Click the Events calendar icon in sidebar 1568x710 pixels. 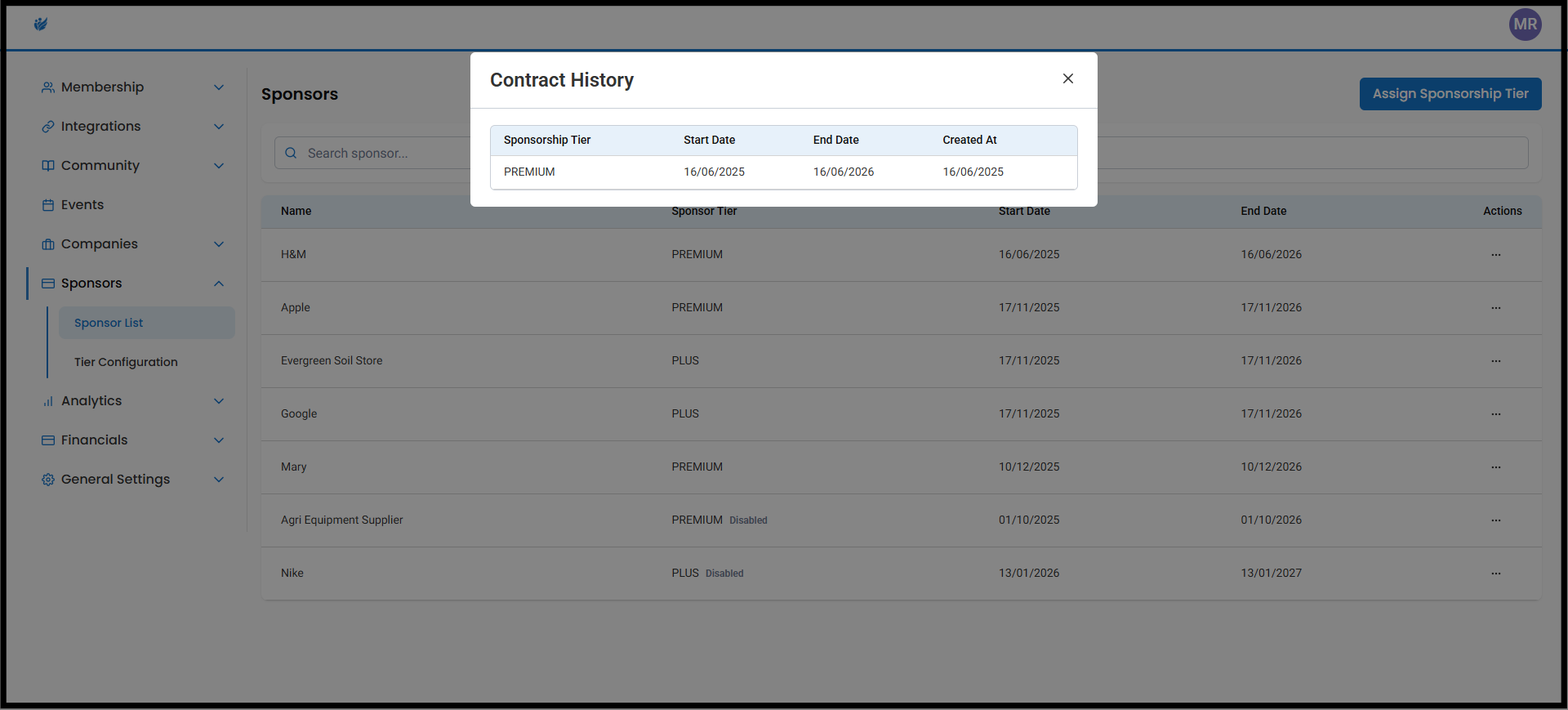click(x=48, y=205)
